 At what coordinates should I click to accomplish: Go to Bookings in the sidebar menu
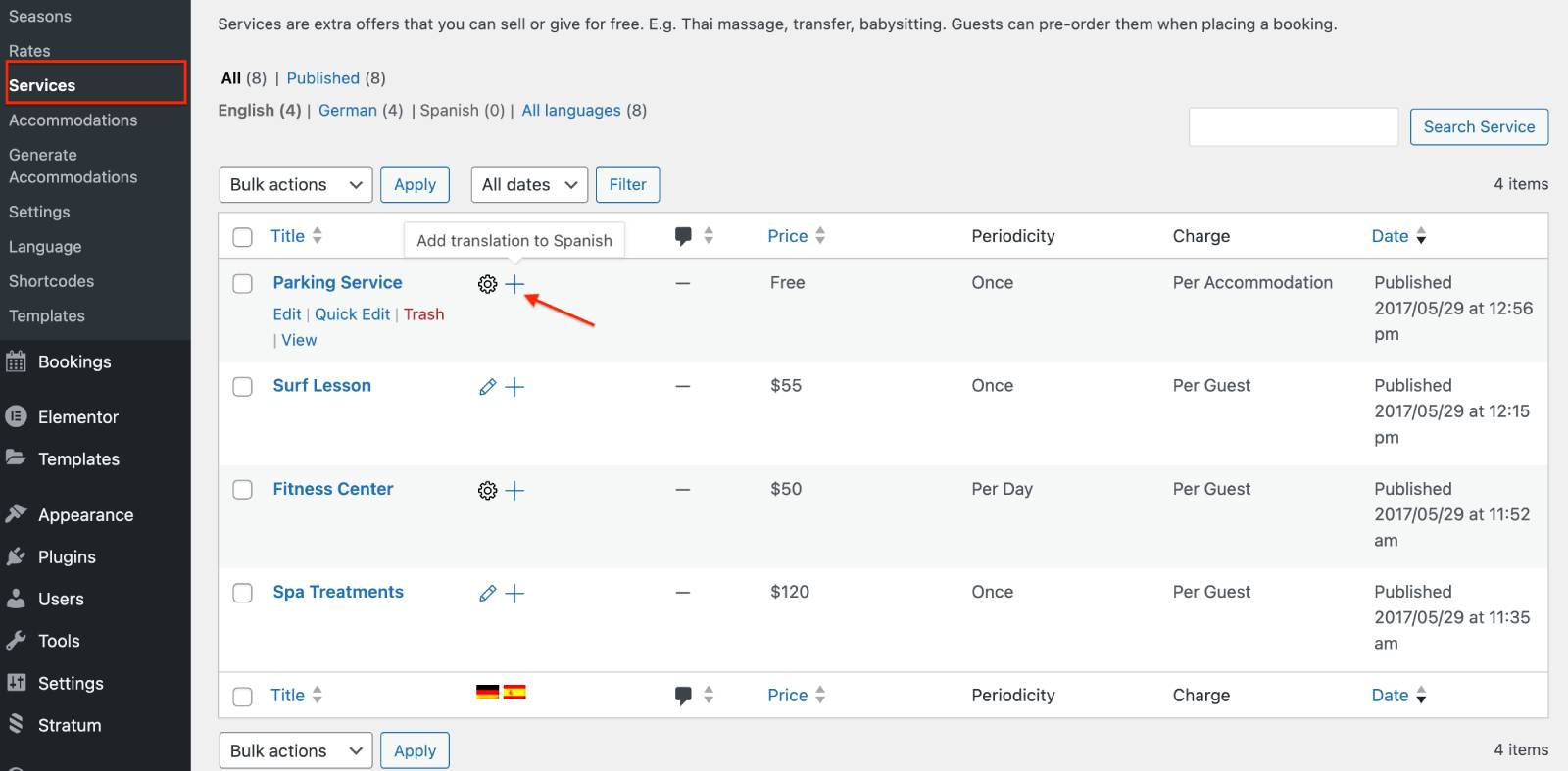click(x=74, y=361)
